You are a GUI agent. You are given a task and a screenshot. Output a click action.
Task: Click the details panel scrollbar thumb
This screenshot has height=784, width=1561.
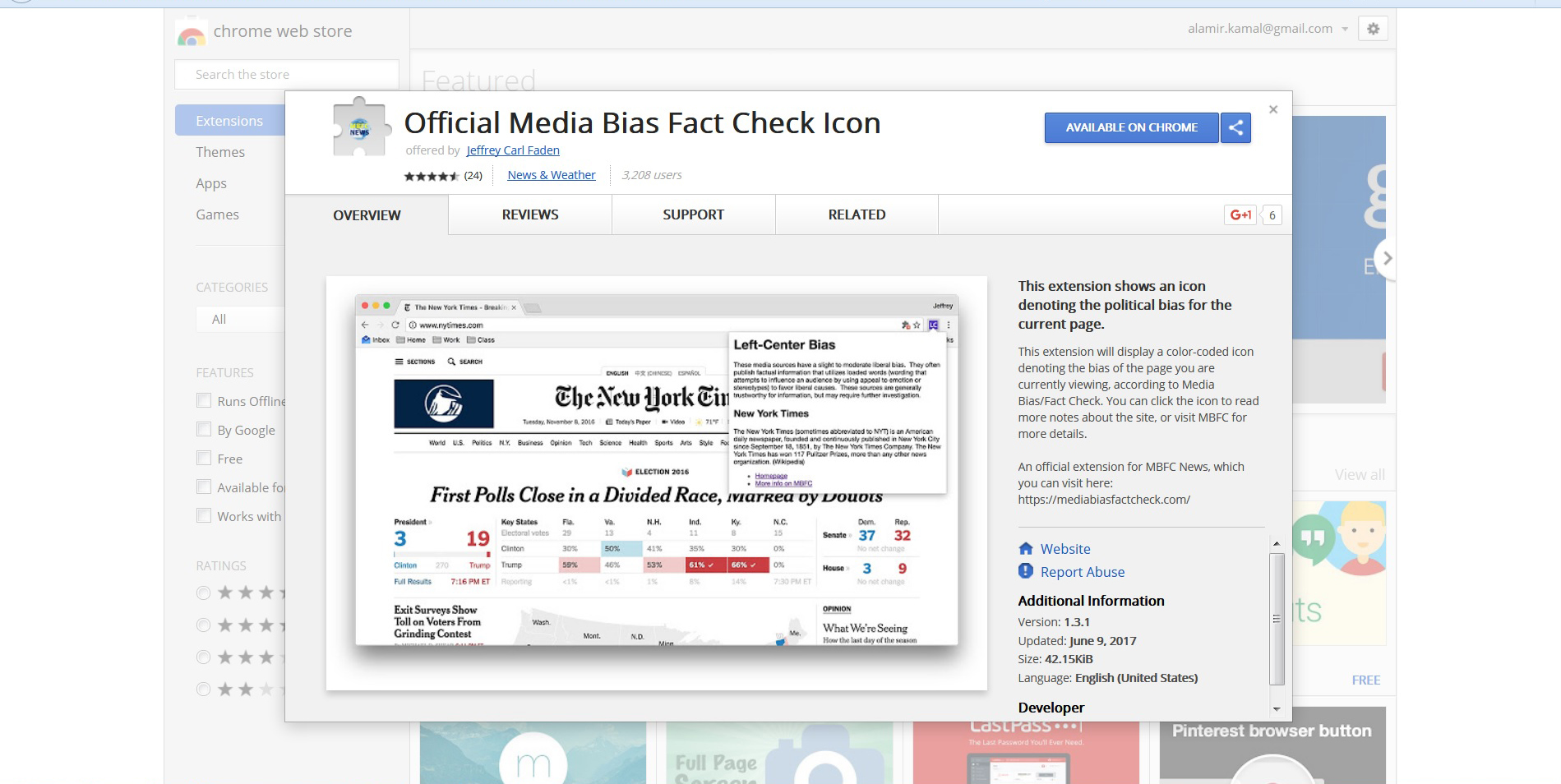pyautogui.click(x=1277, y=619)
